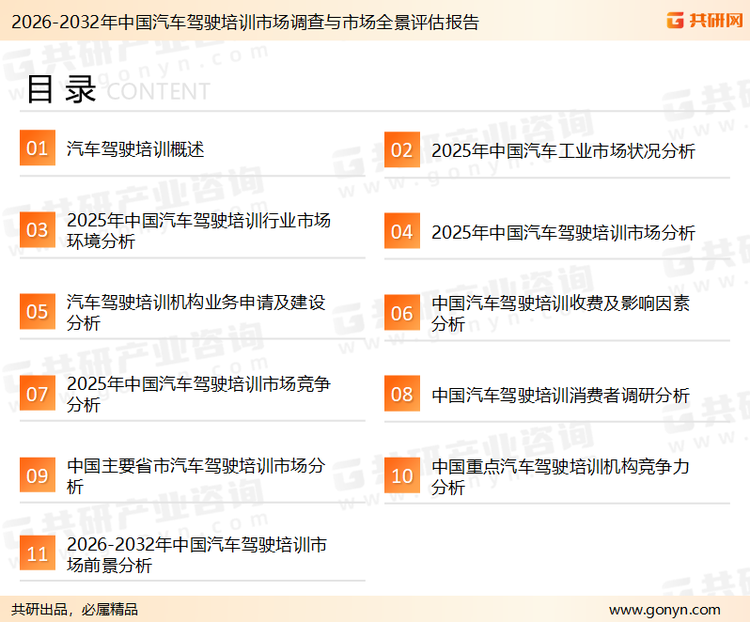The image size is (750, 622).
Task: Click the orange 08 number badge
Action: coord(402,394)
